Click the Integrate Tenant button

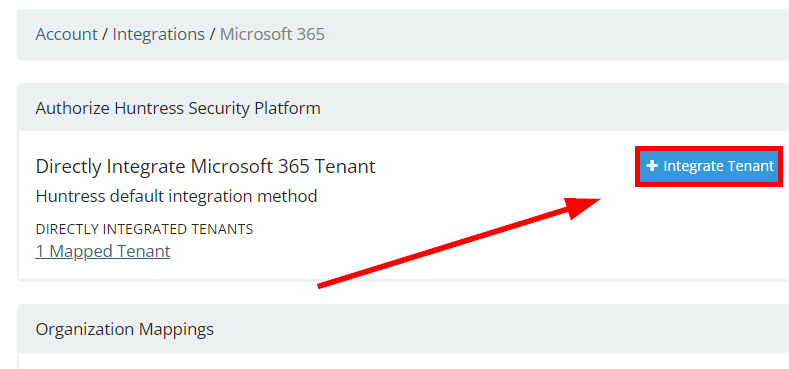tap(709, 166)
